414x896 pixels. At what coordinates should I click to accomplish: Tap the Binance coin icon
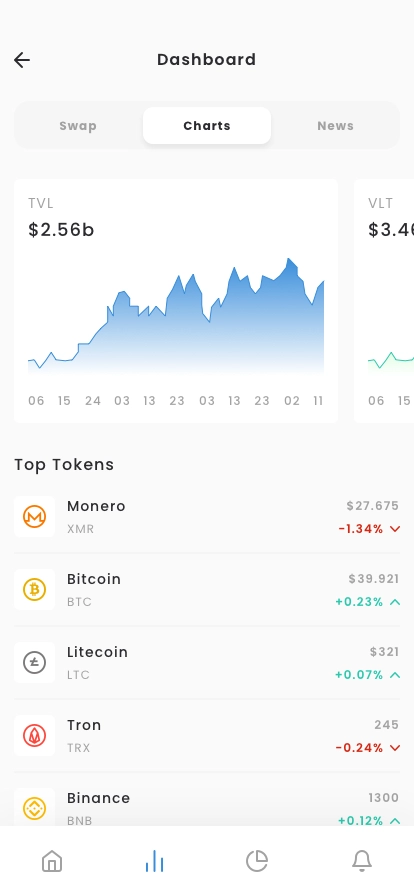pyautogui.click(x=34, y=807)
